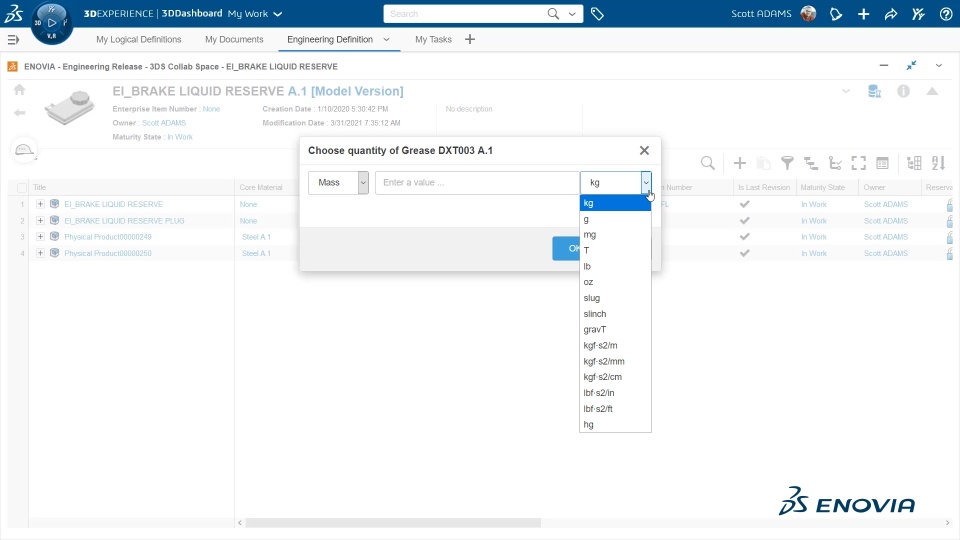Toggle the header select-all checkbox
Screen dimensions: 960x540
pyautogui.click(x=22, y=187)
